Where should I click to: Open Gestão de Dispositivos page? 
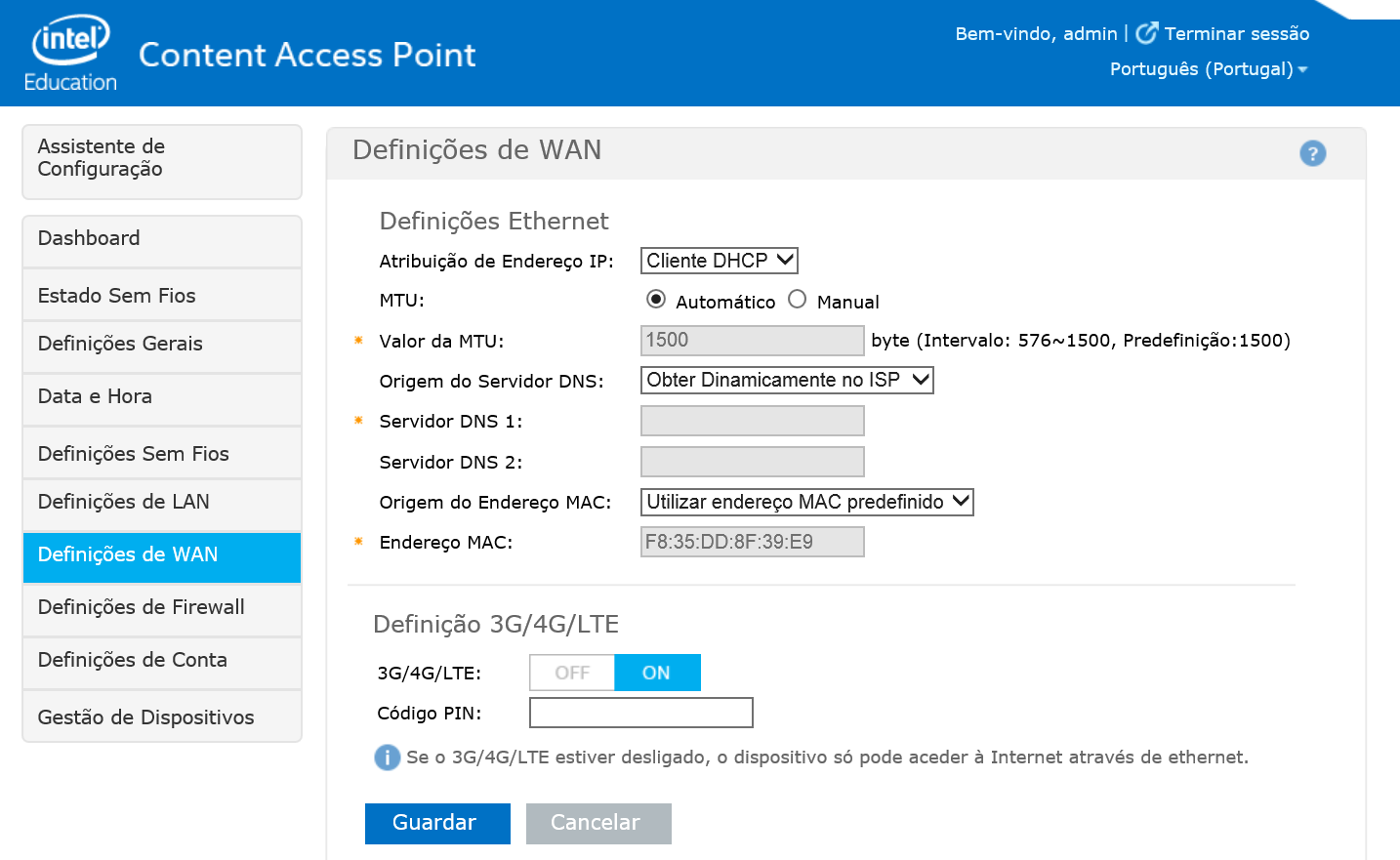(162, 717)
